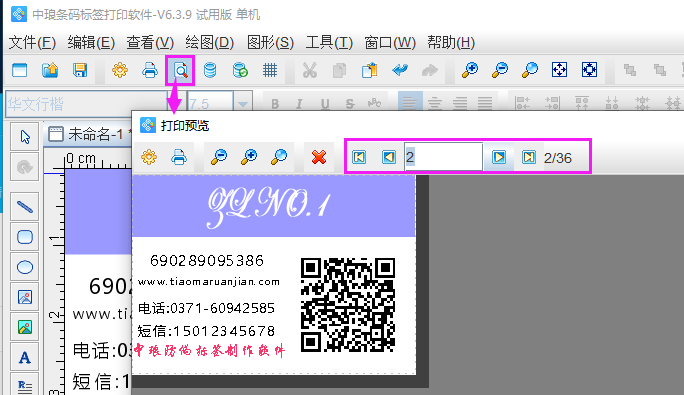Open document settings gear in main toolbar
The height and width of the screenshot is (395, 684).
(120, 70)
